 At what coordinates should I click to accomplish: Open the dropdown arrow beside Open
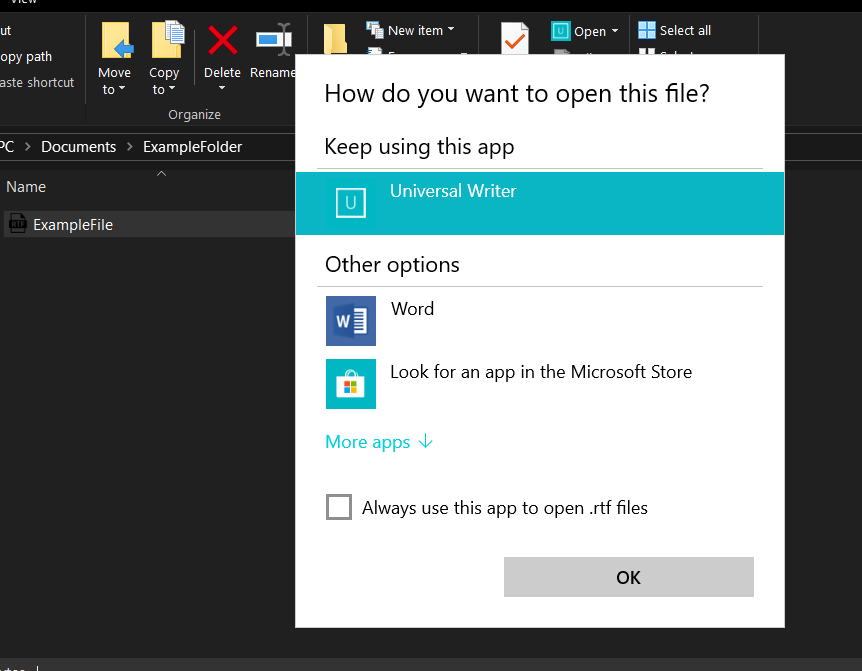(614, 31)
